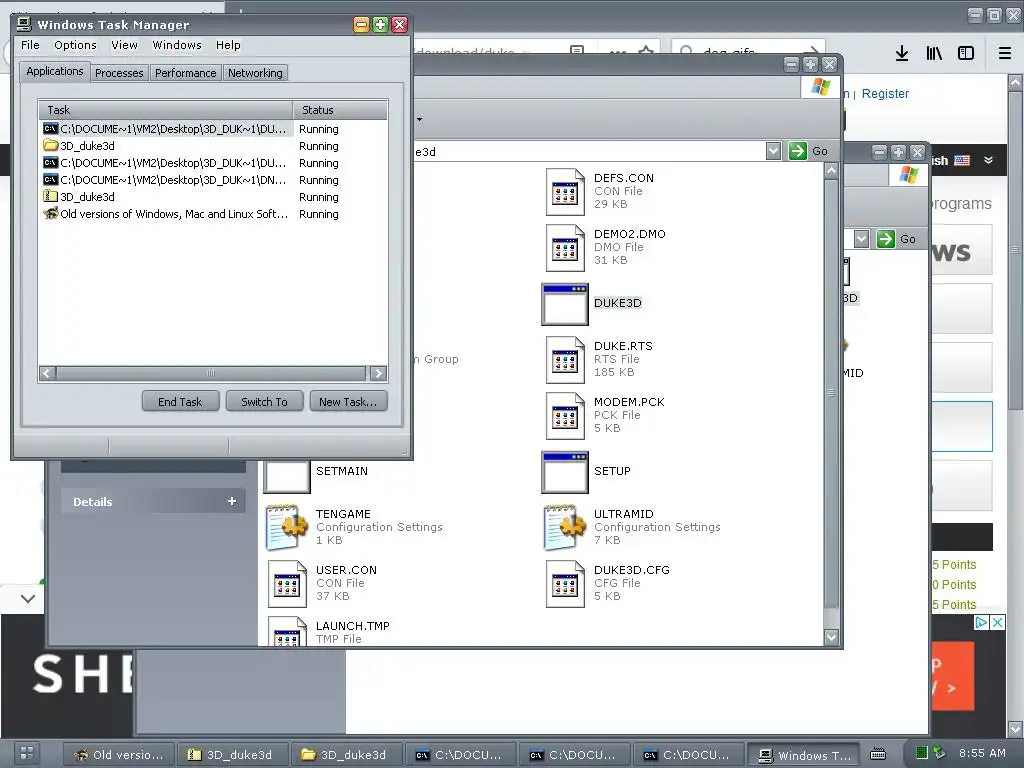
Task: Switch to the Performance tab
Action: [x=185, y=73]
